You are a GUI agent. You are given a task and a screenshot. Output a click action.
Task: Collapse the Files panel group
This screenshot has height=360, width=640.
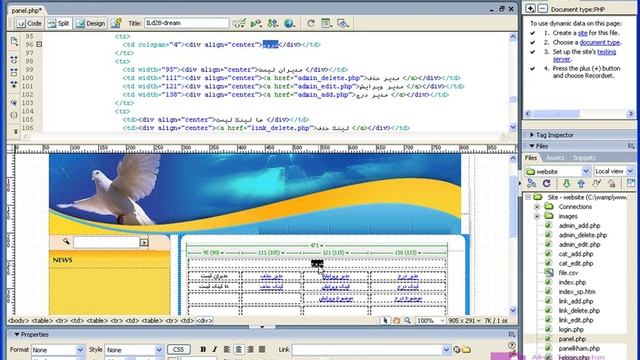[532, 146]
